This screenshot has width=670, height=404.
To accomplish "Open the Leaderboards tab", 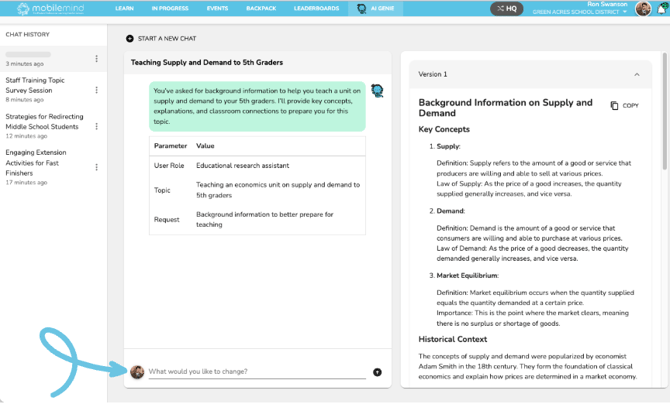I will (x=314, y=8).
